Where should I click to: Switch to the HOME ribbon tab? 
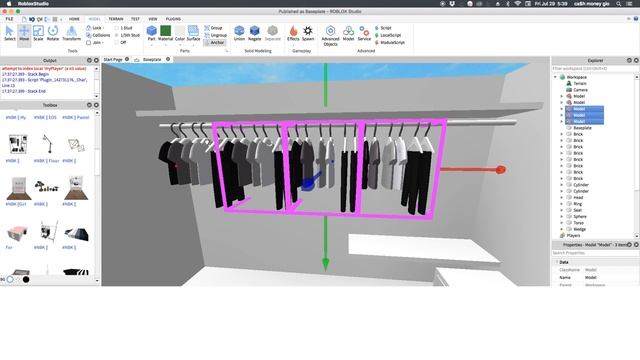point(74,19)
